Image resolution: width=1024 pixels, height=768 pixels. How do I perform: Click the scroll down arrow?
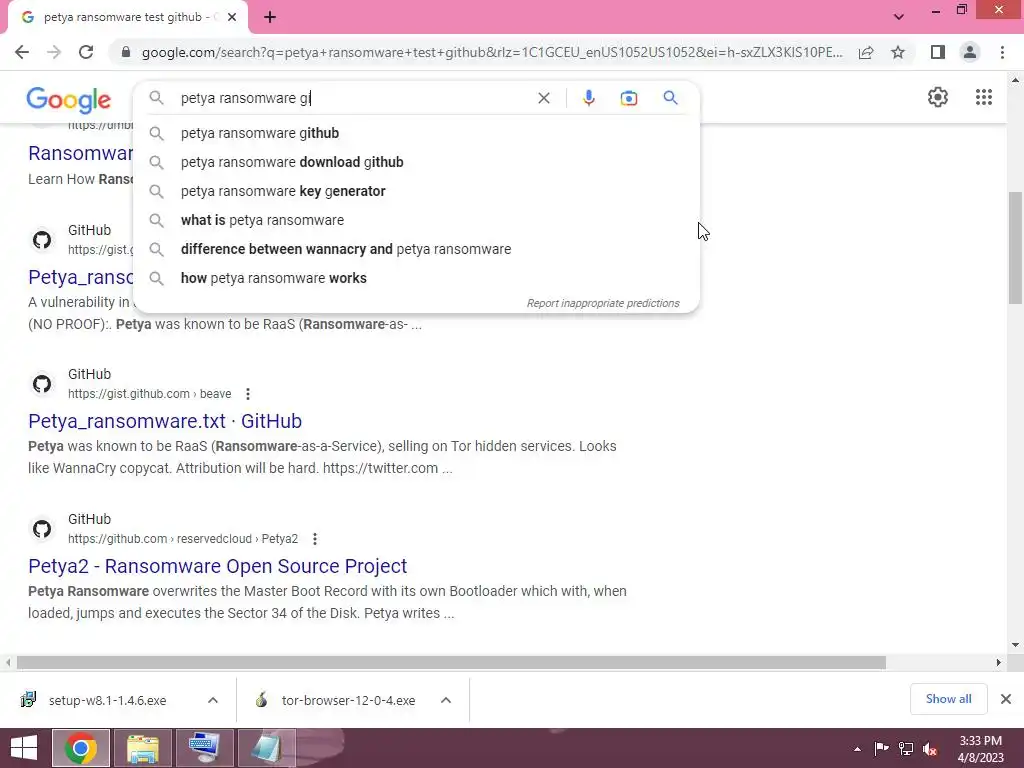click(1016, 645)
